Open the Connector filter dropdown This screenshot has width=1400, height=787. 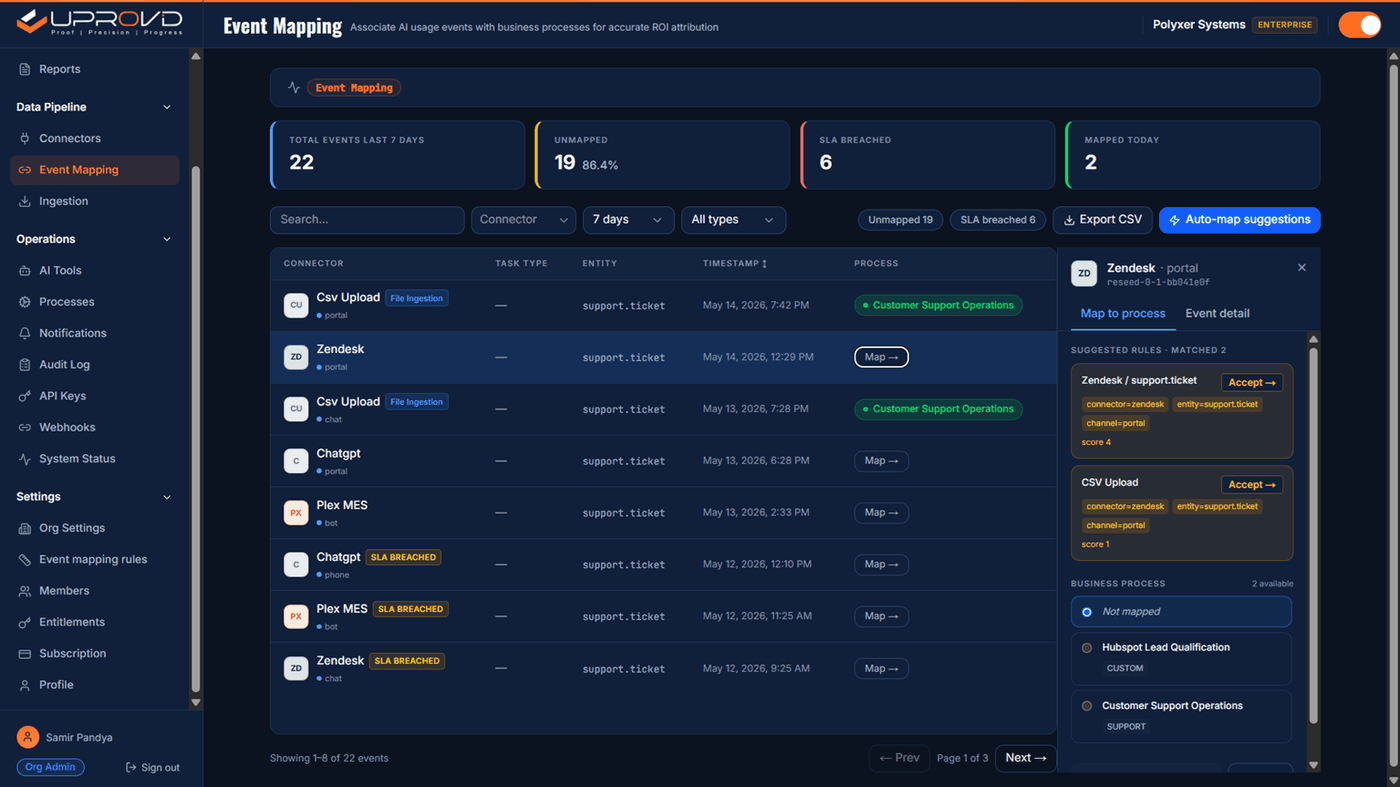point(523,220)
